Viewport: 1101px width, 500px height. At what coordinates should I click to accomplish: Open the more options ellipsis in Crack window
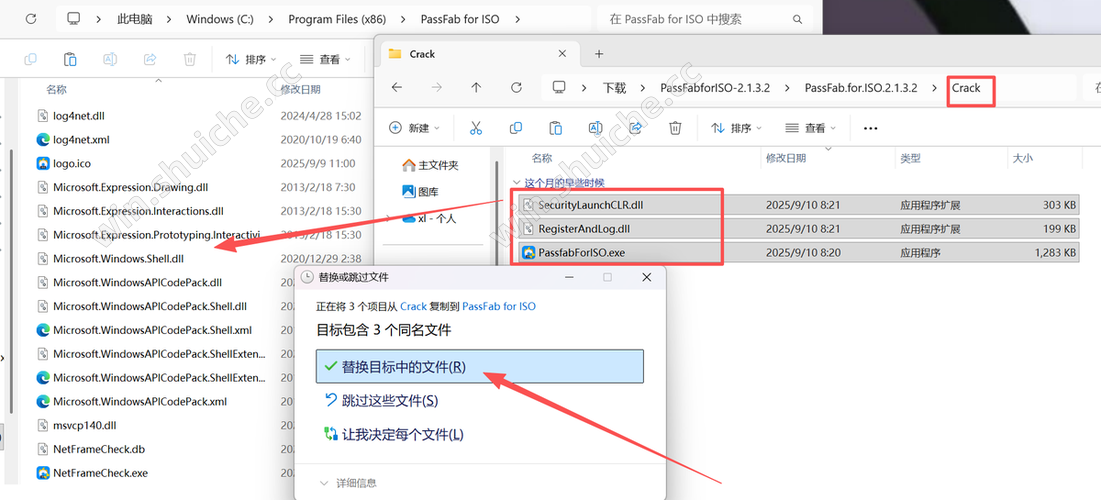[871, 129]
